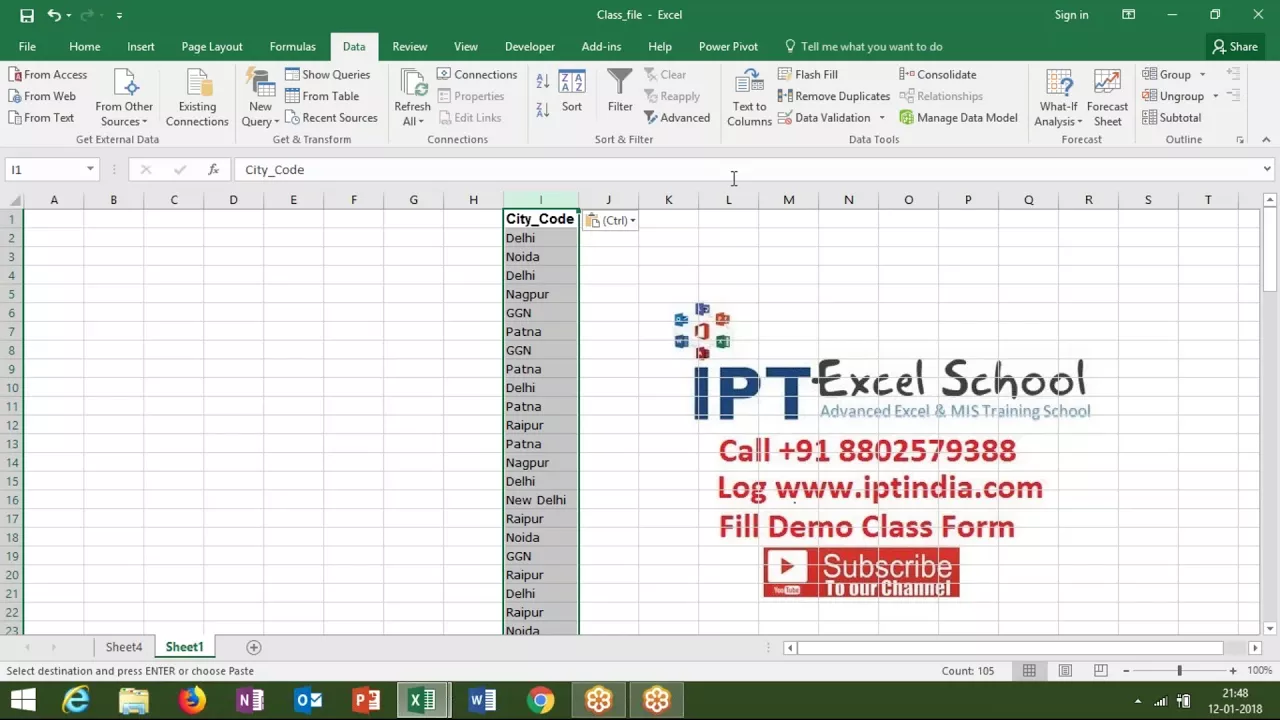Expand the formula bar

pyautogui.click(x=1267, y=170)
